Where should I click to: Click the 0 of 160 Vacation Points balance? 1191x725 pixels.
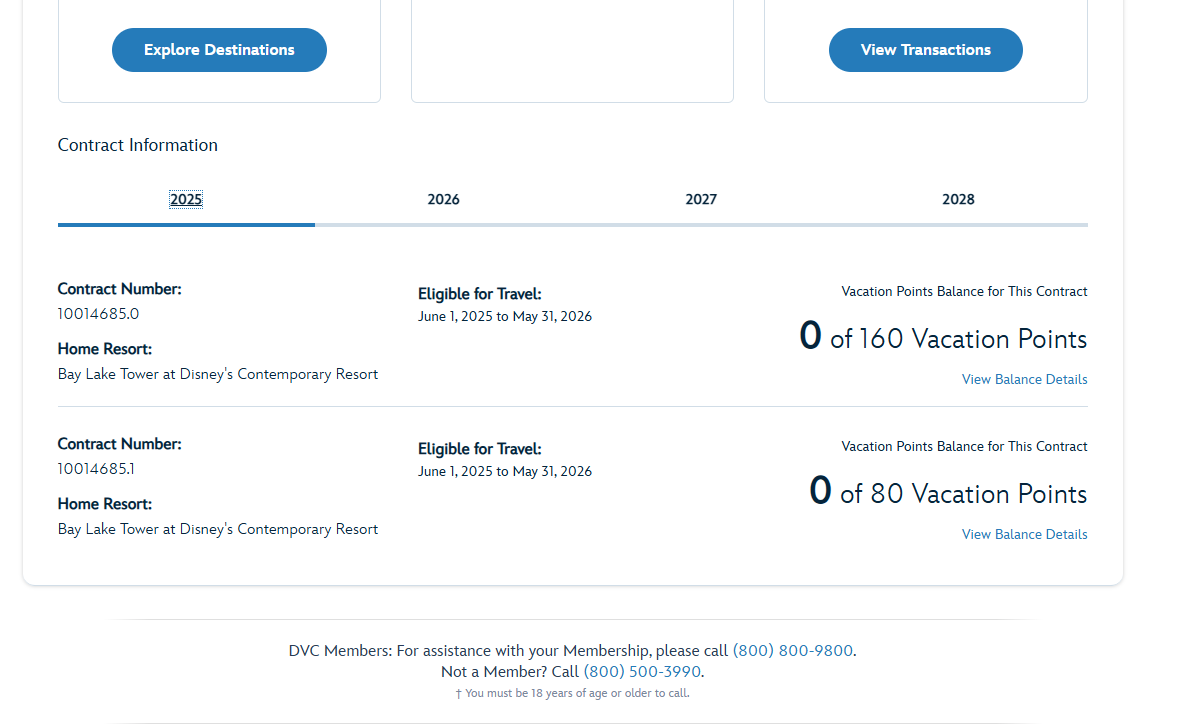tap(943, 338)
